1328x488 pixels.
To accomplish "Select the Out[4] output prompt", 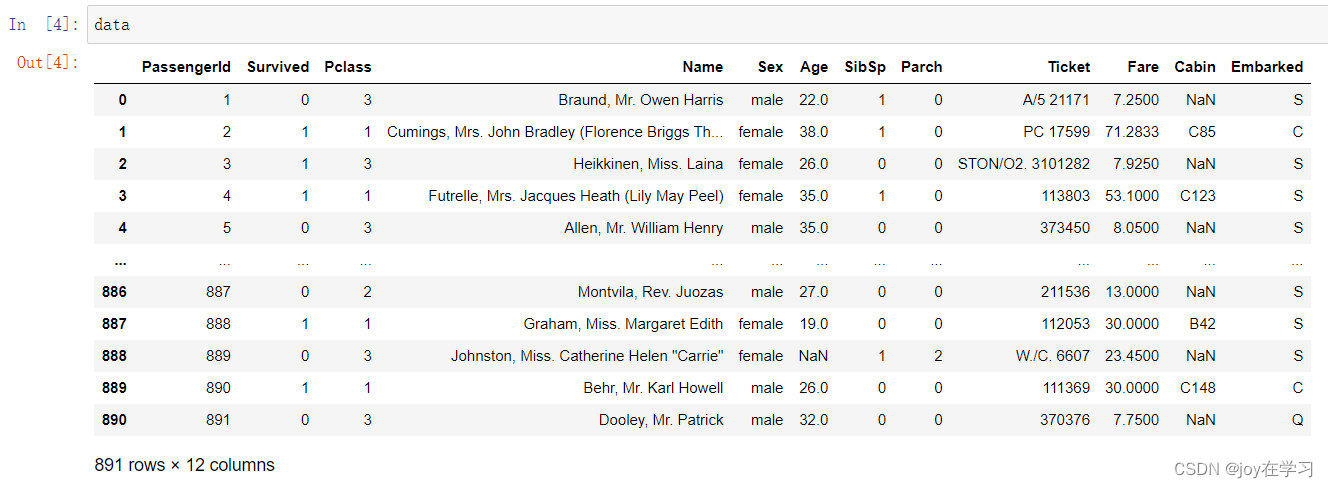I will [47, 62].
